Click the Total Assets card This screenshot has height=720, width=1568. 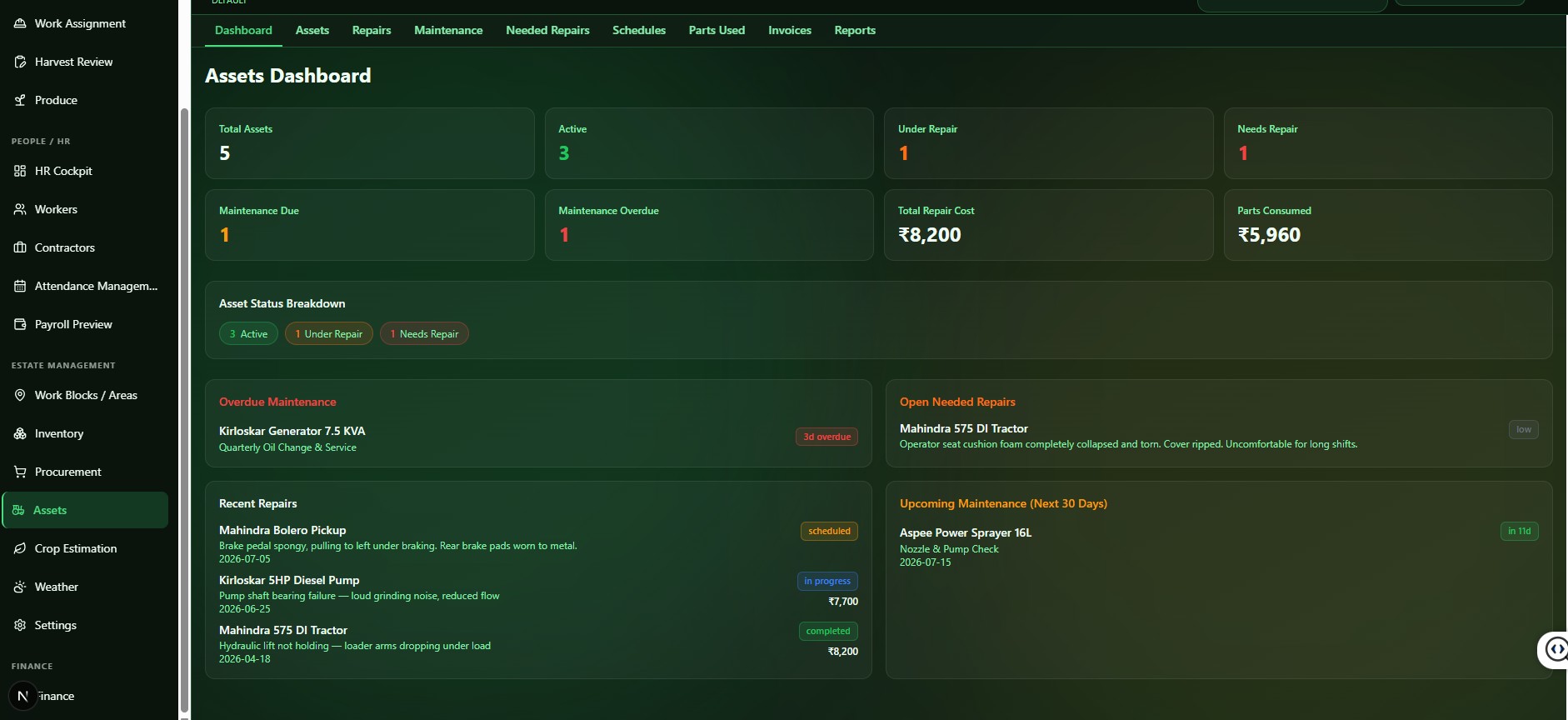(x=370, y=143)
